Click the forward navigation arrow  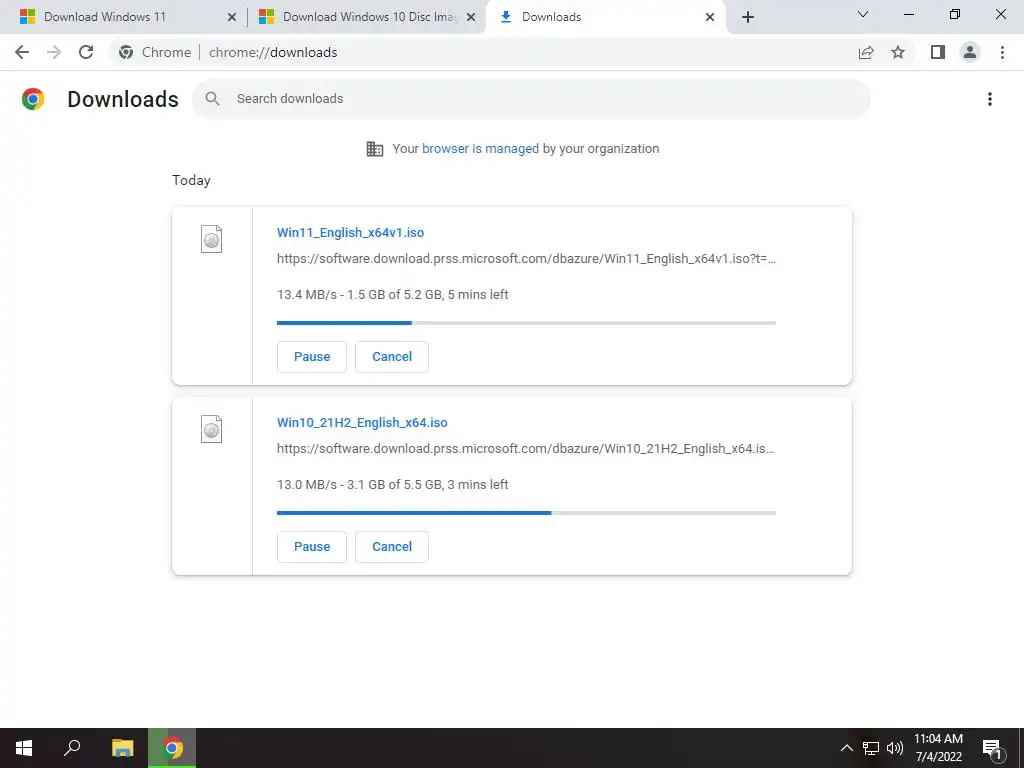[54, 52]
